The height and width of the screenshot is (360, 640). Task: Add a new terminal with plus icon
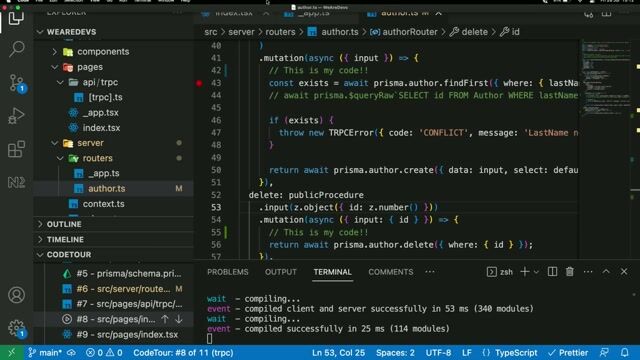pyautogui.click(x=525, y=272)
